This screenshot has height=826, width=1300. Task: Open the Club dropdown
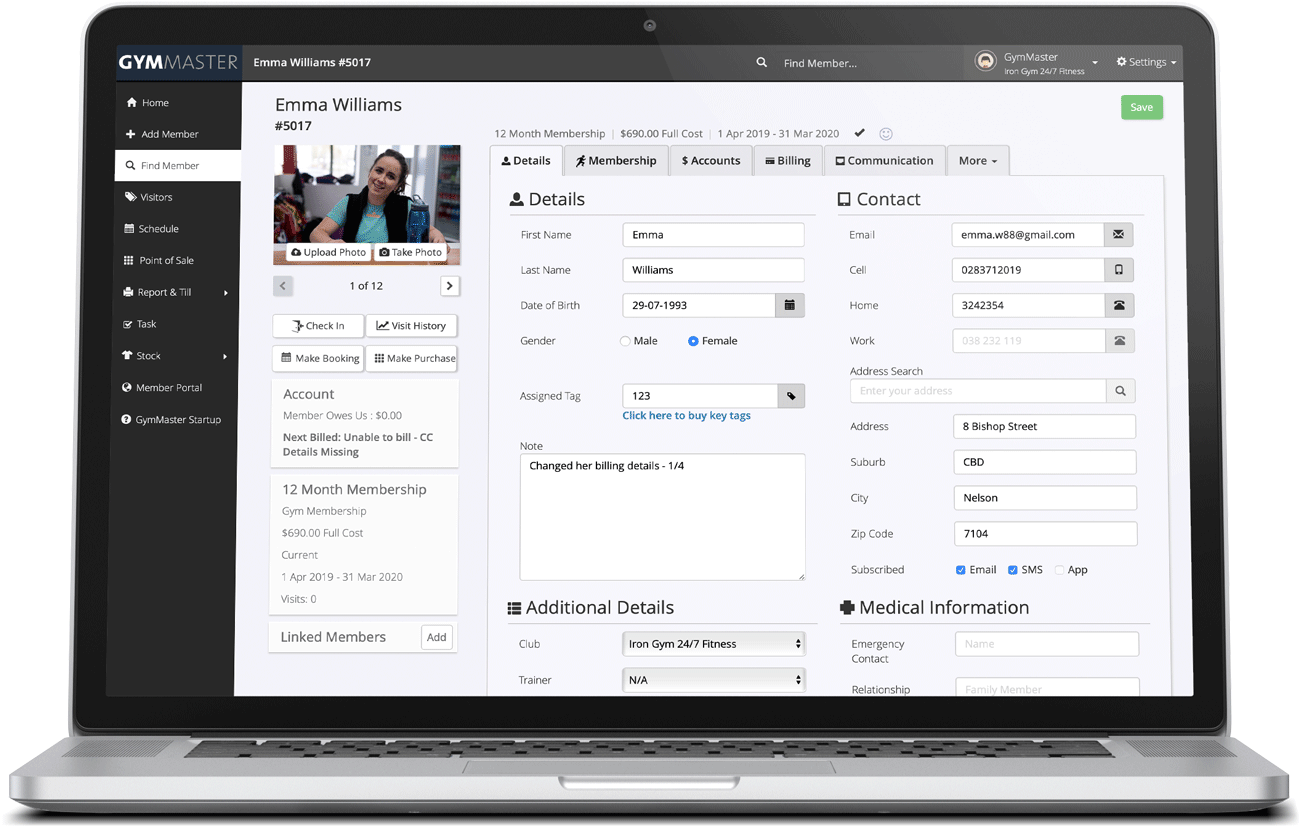point(713,644)
